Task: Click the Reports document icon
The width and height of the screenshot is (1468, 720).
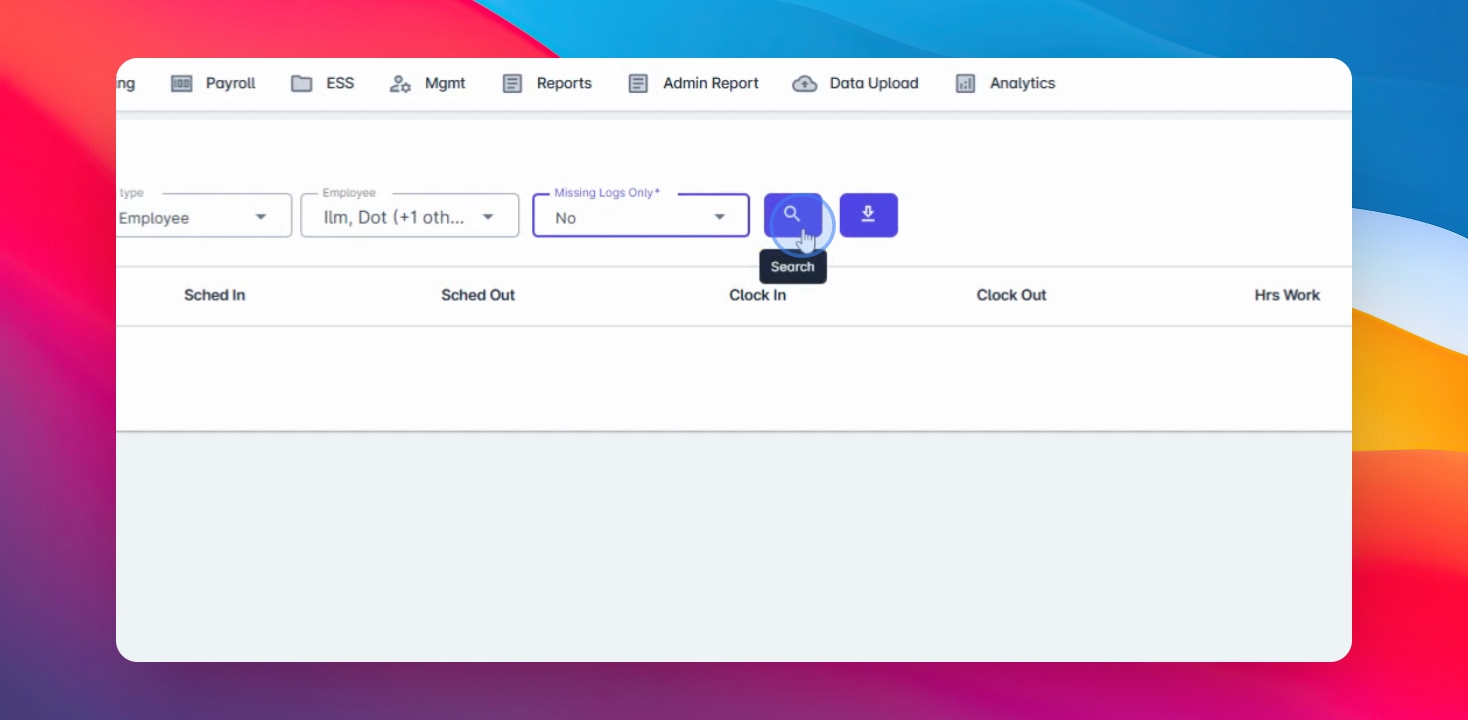Action: (x=512, y=84)
